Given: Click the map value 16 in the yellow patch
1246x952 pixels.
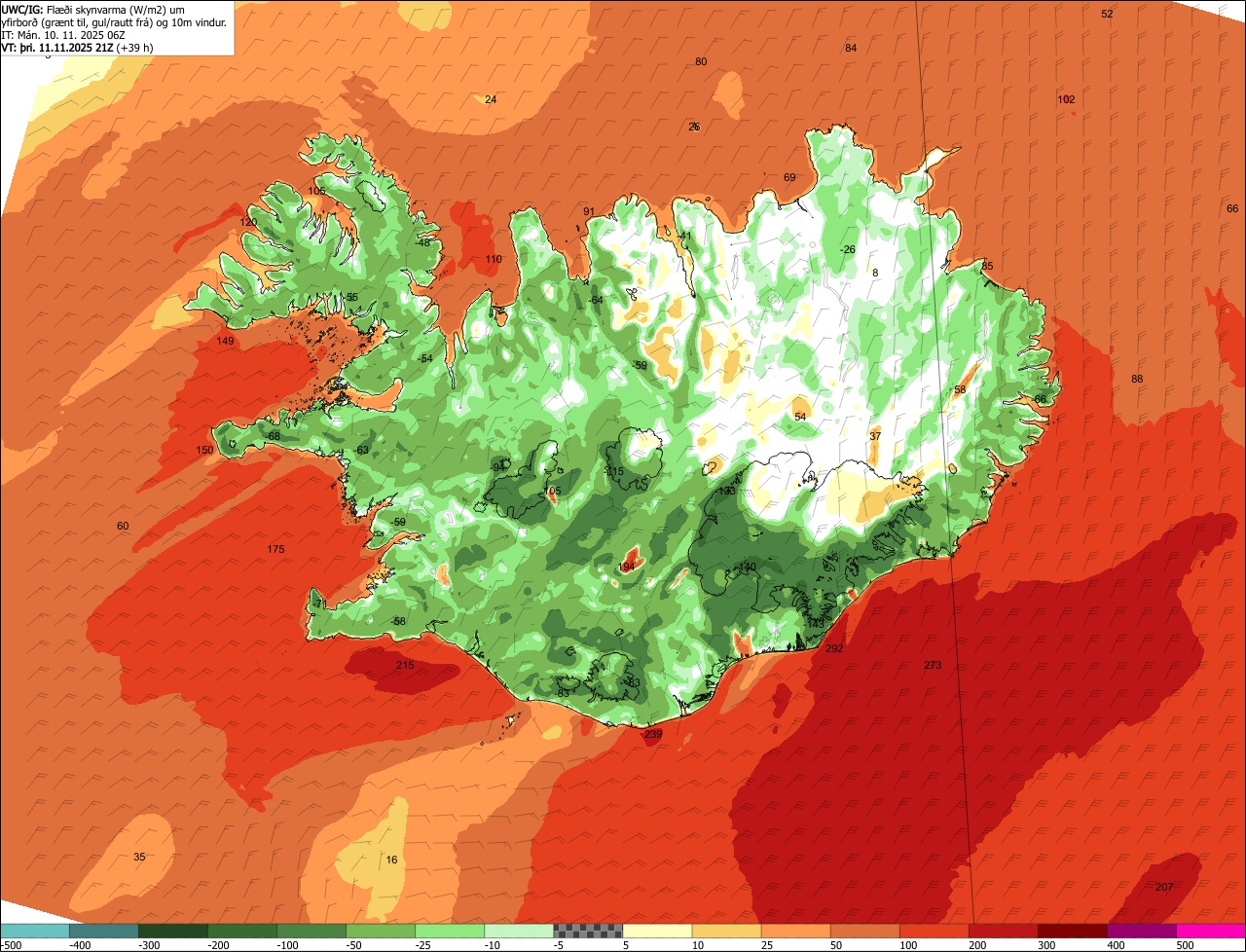Looking at the screenshot, I should 392,860.
